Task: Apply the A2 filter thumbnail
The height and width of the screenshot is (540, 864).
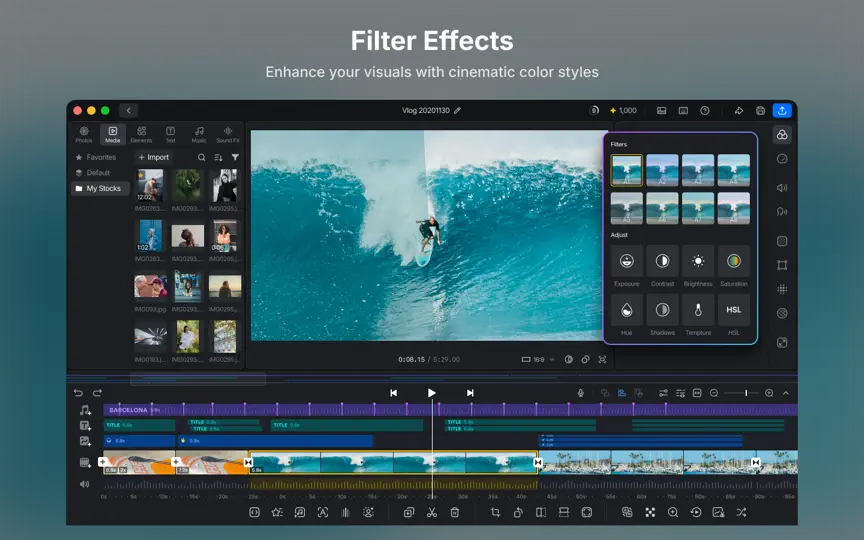Action: (662, 170)
